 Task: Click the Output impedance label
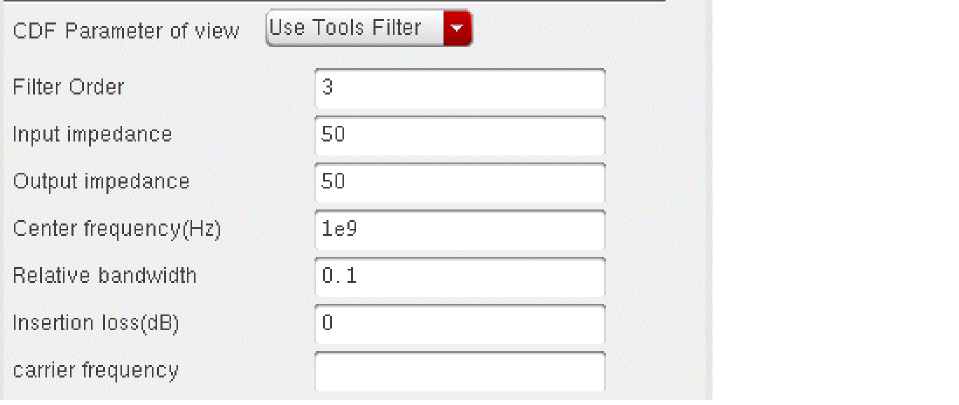pyautogui.click(x=101, y=181)
